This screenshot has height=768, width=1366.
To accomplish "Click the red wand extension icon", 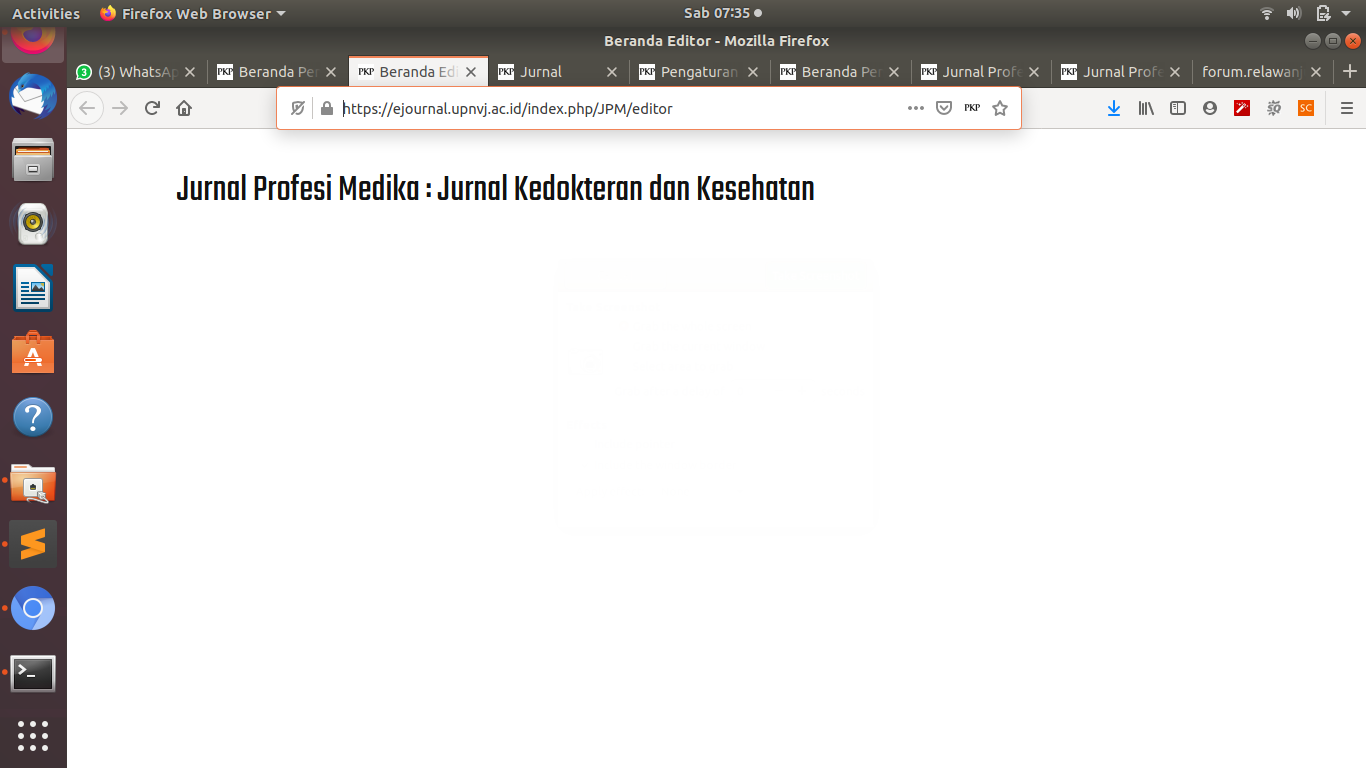I will click(1242, 108).
